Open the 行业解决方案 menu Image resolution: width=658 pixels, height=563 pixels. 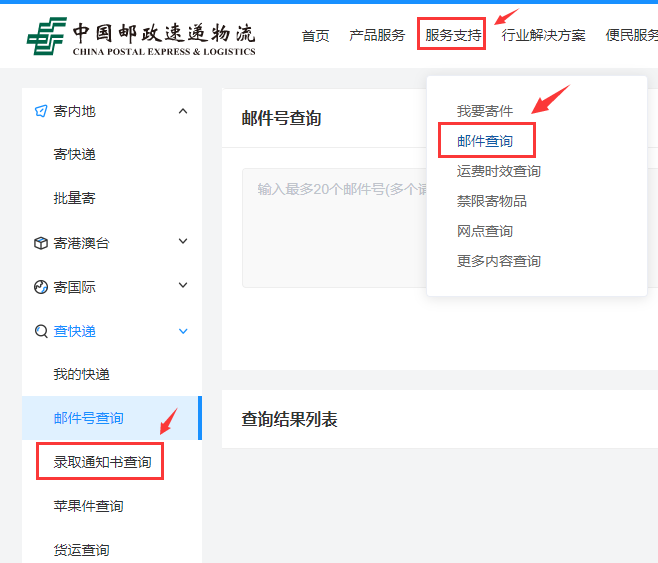click(x=543, y=36)
